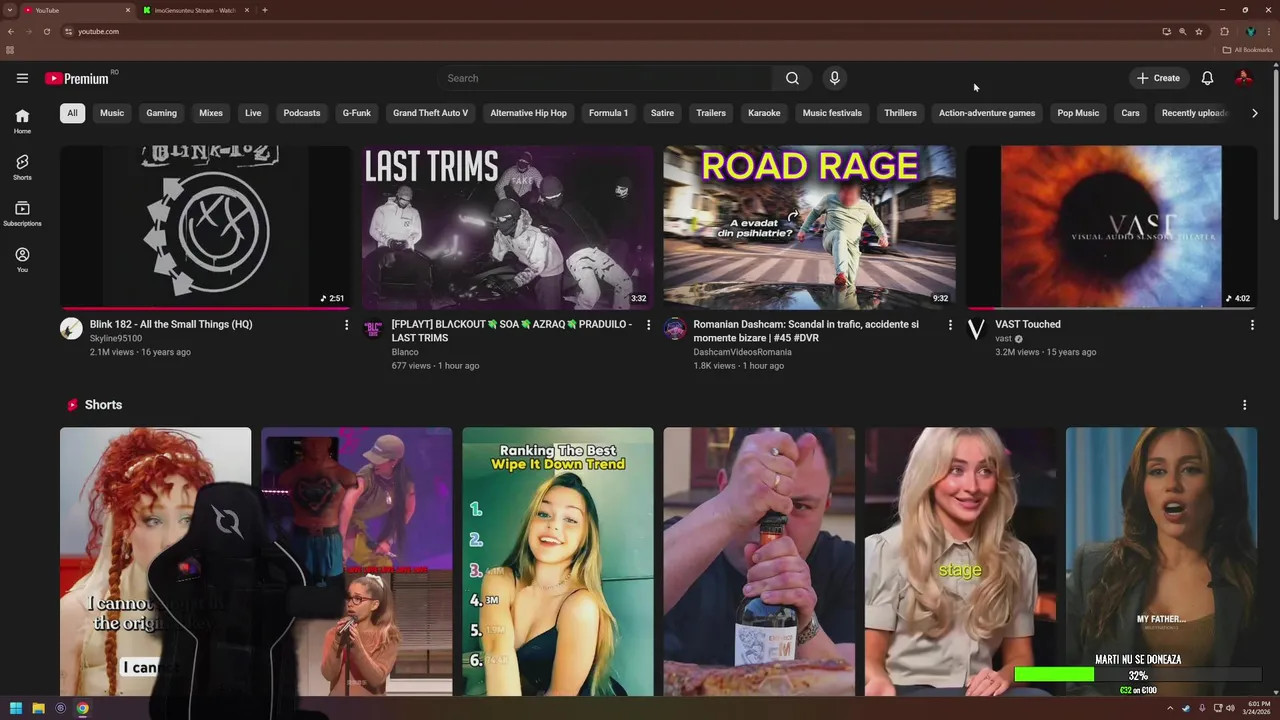Click the zoom magnifier in address bar
This screenshot has height=720, width=1280.
pos(1182,31)
